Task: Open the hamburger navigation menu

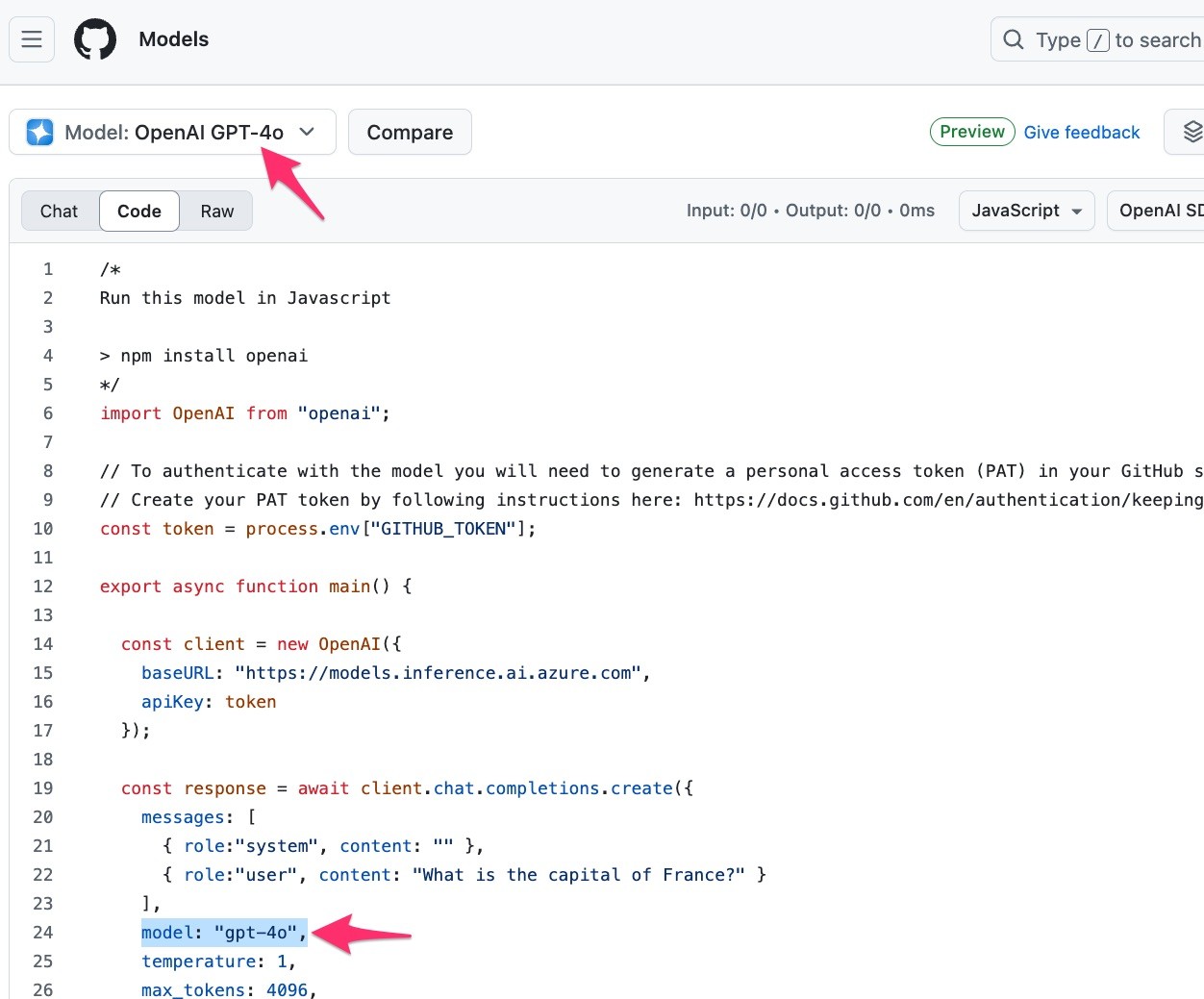Action: [32, 39]
